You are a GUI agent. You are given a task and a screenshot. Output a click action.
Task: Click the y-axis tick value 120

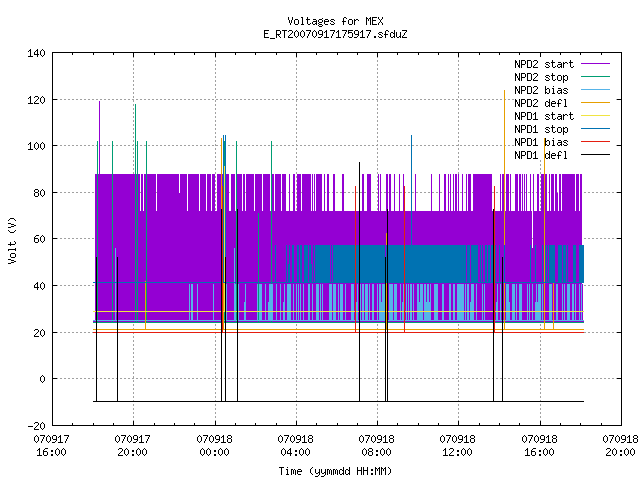coord(36,100)
